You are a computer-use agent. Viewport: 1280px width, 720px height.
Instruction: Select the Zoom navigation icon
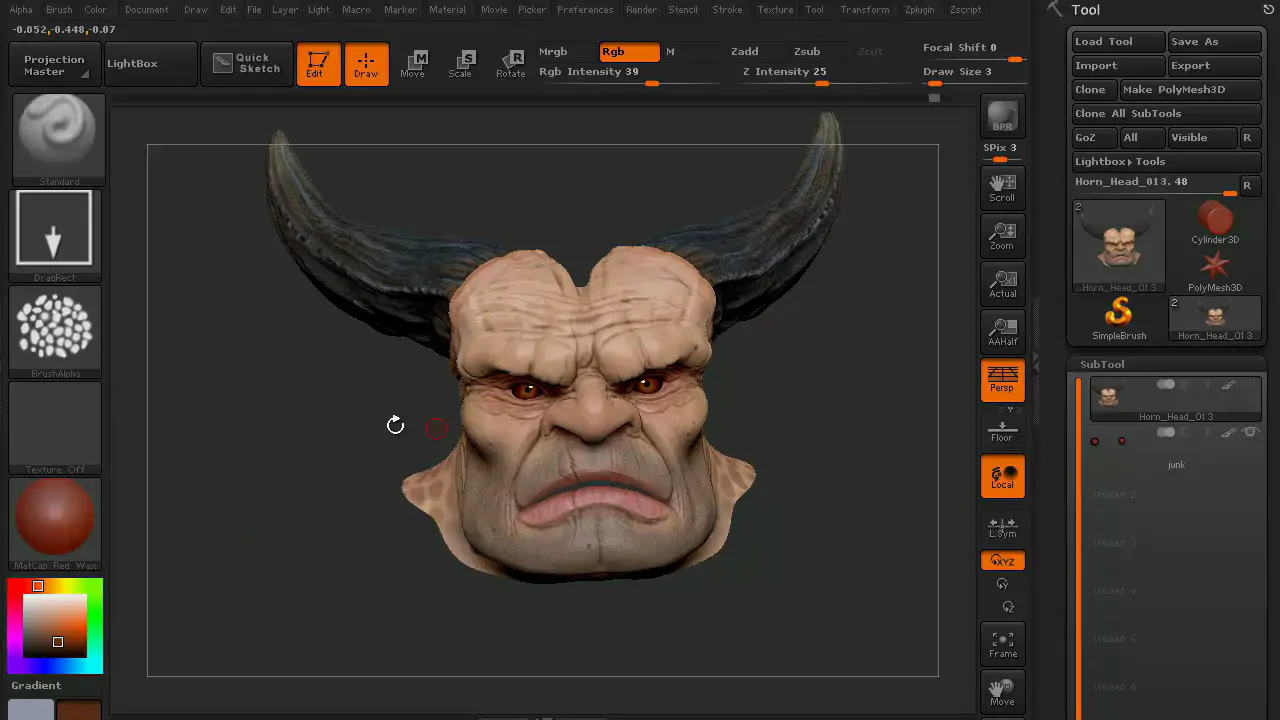point(1002,236)
